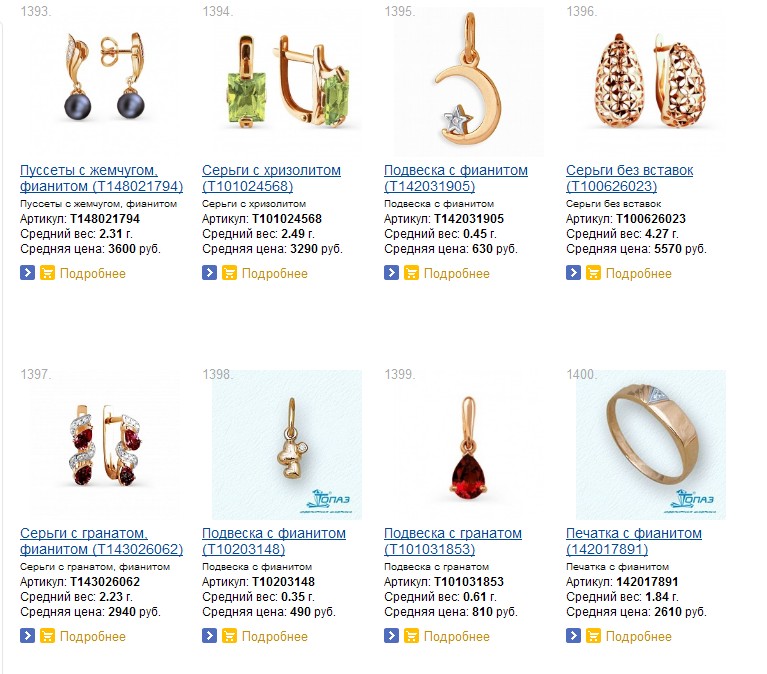The image size is (767, 674).
Task: Click cart icon under garnet pendant T101031853
Action: click(x=411, y=635)
